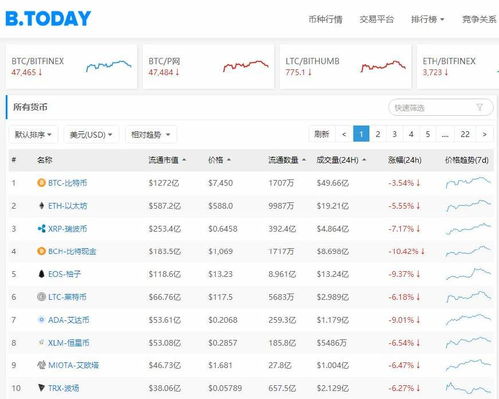This screenshot has height=399, width=499.
Task: Go to next page with > arrow
Action: tap(485, 134)
